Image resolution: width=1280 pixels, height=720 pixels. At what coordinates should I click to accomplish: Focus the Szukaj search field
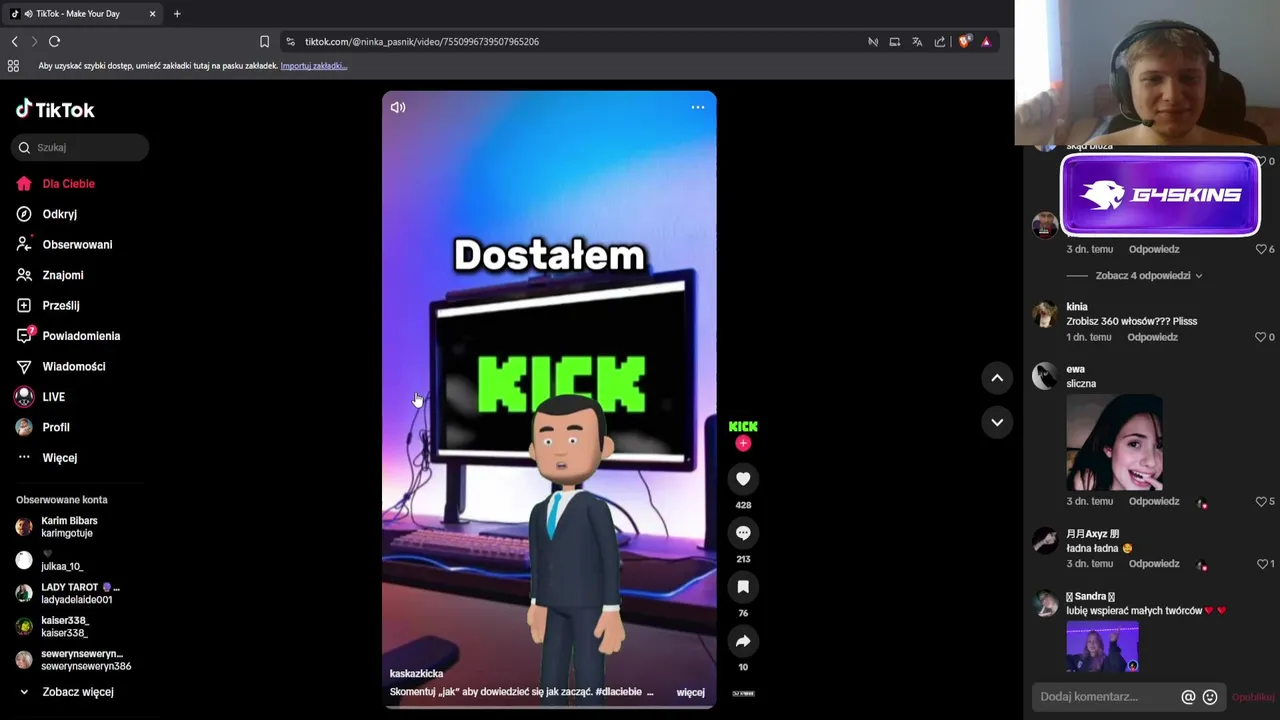coord(80,147)
